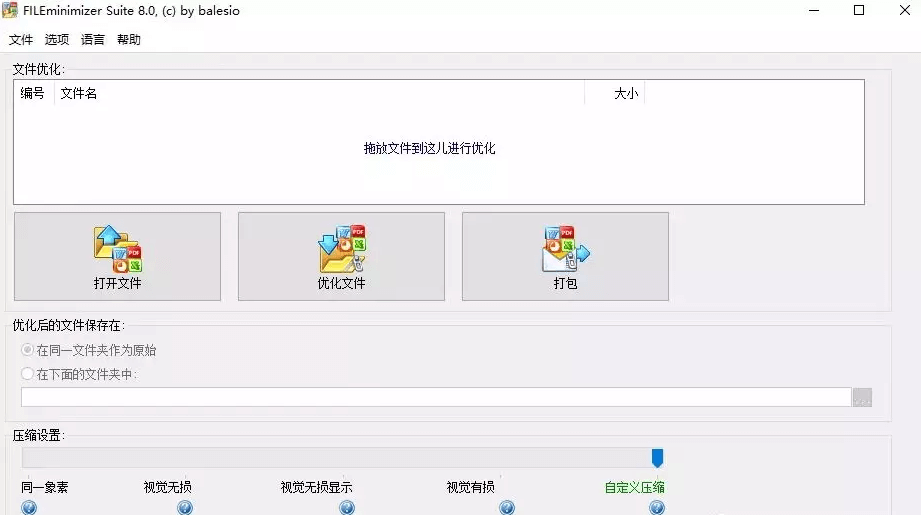Open the 选项 menu

click(57, 39)
